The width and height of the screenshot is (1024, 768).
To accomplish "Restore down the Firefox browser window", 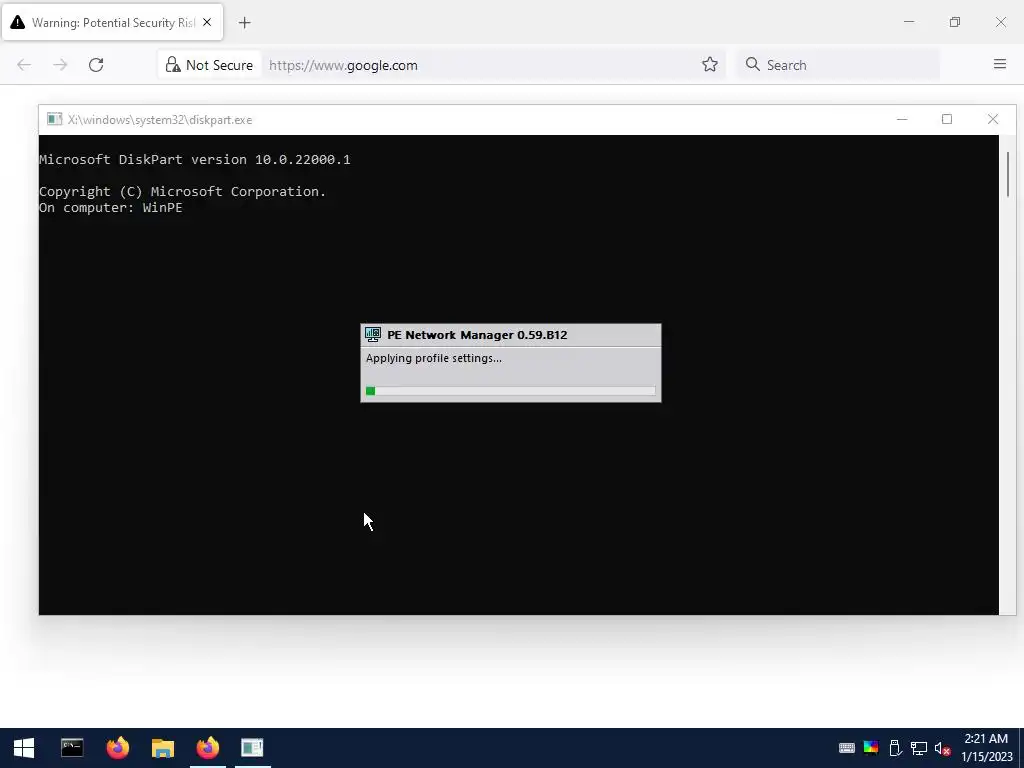I will [x=955, y=22].
